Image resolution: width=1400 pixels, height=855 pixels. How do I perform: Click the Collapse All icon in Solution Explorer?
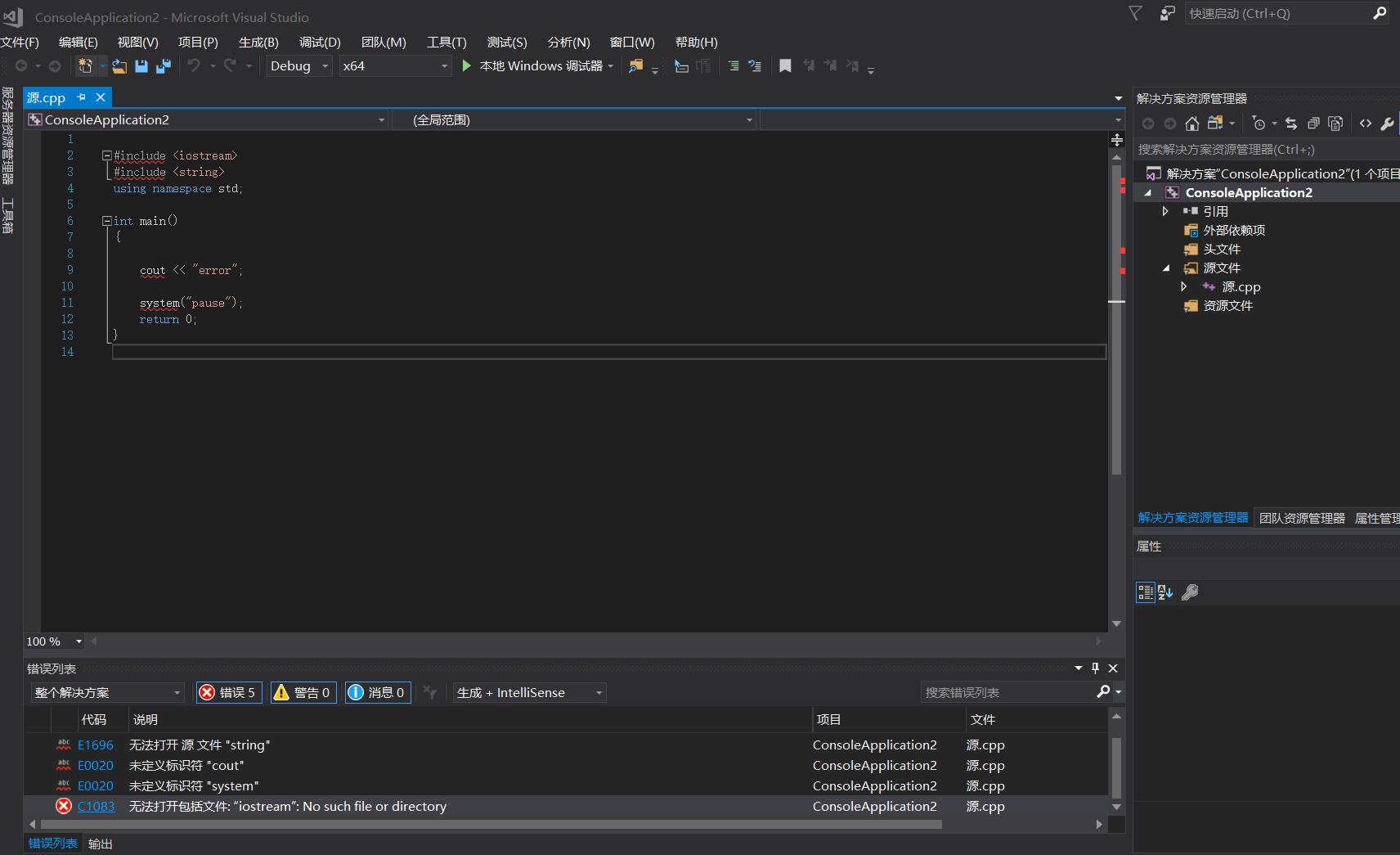coord(1313,124)
